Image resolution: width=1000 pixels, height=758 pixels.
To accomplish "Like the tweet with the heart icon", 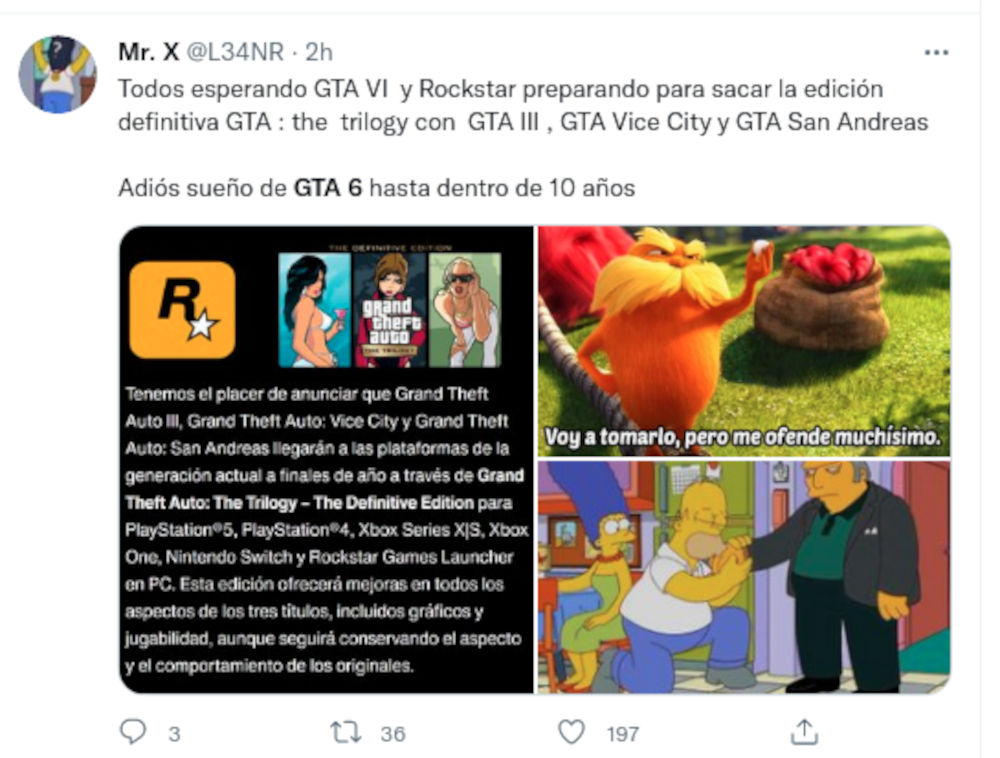I will click(x=571, y=732).
